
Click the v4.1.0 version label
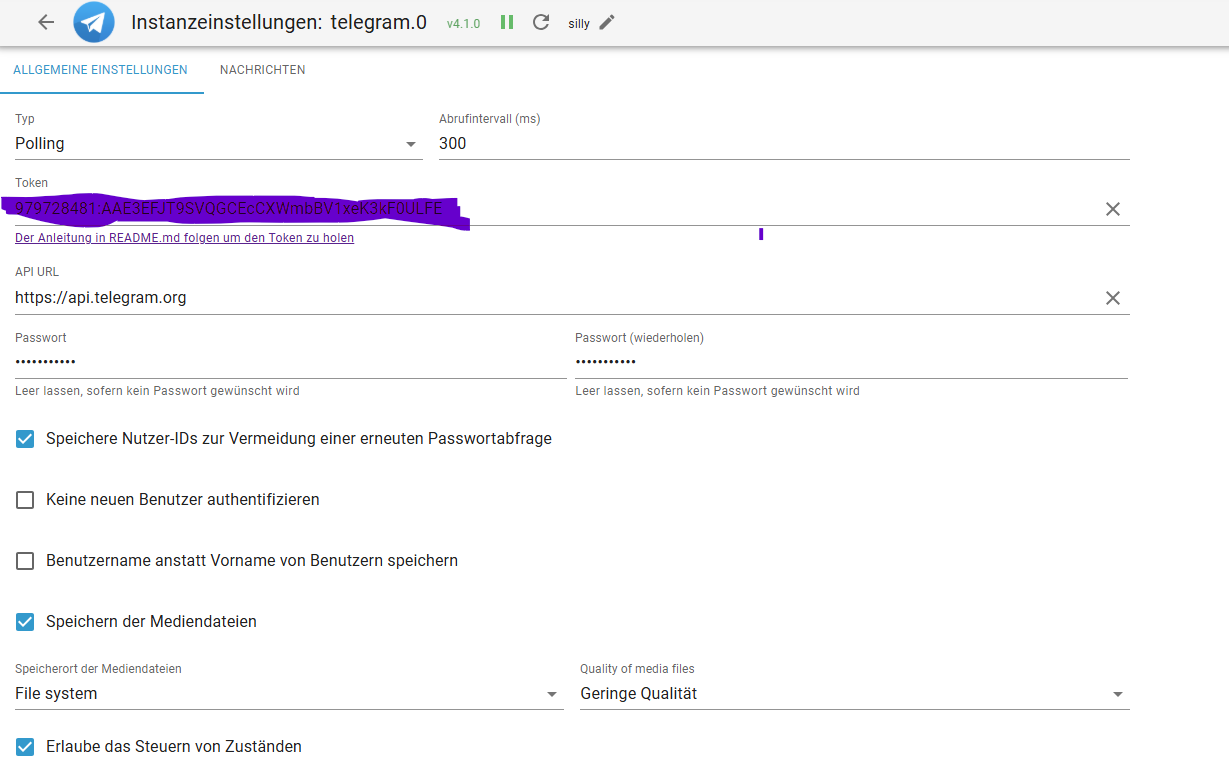(464, 23)
